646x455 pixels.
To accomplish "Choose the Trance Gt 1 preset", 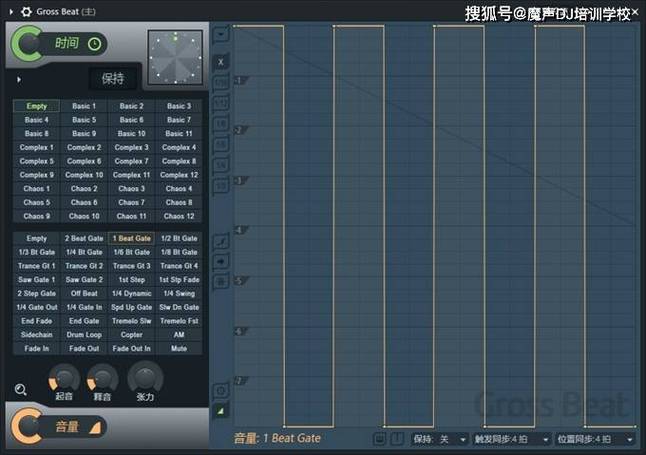I will (37, 266).
